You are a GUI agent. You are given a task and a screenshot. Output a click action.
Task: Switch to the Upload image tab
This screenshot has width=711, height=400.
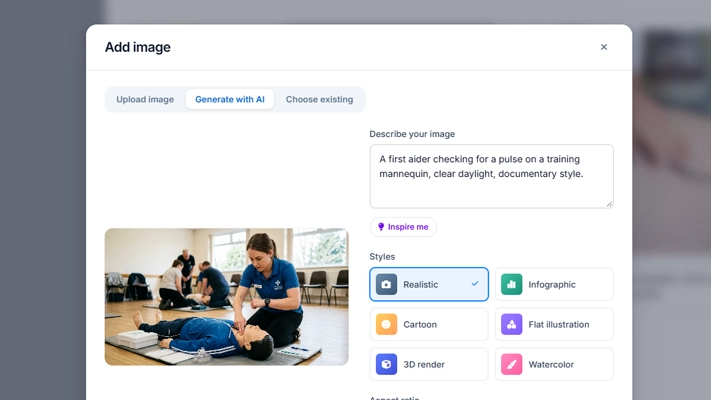tap(145, 99)
